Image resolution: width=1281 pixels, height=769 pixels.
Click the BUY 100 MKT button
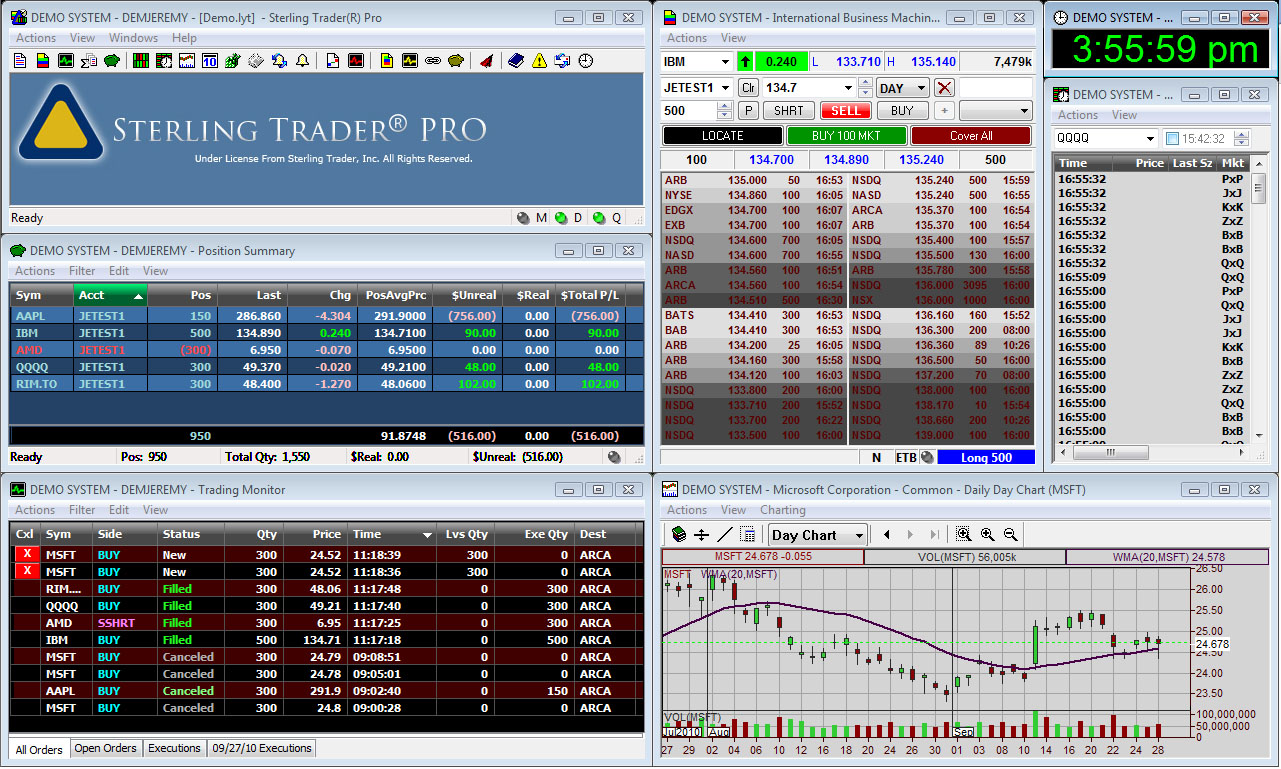[846, 136]
